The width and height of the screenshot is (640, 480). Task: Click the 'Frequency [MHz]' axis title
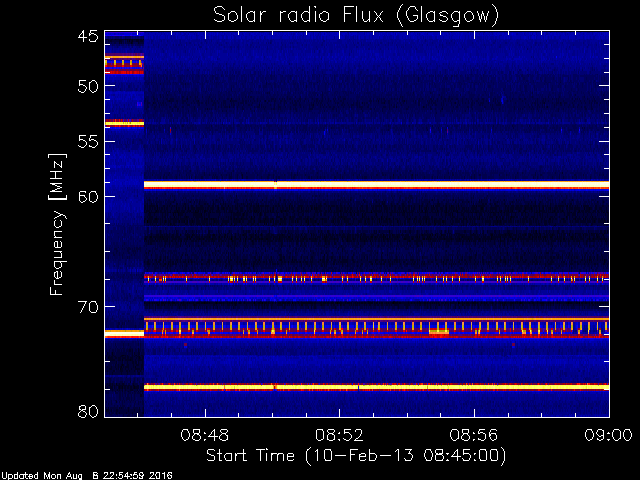[x=58, y=224]
